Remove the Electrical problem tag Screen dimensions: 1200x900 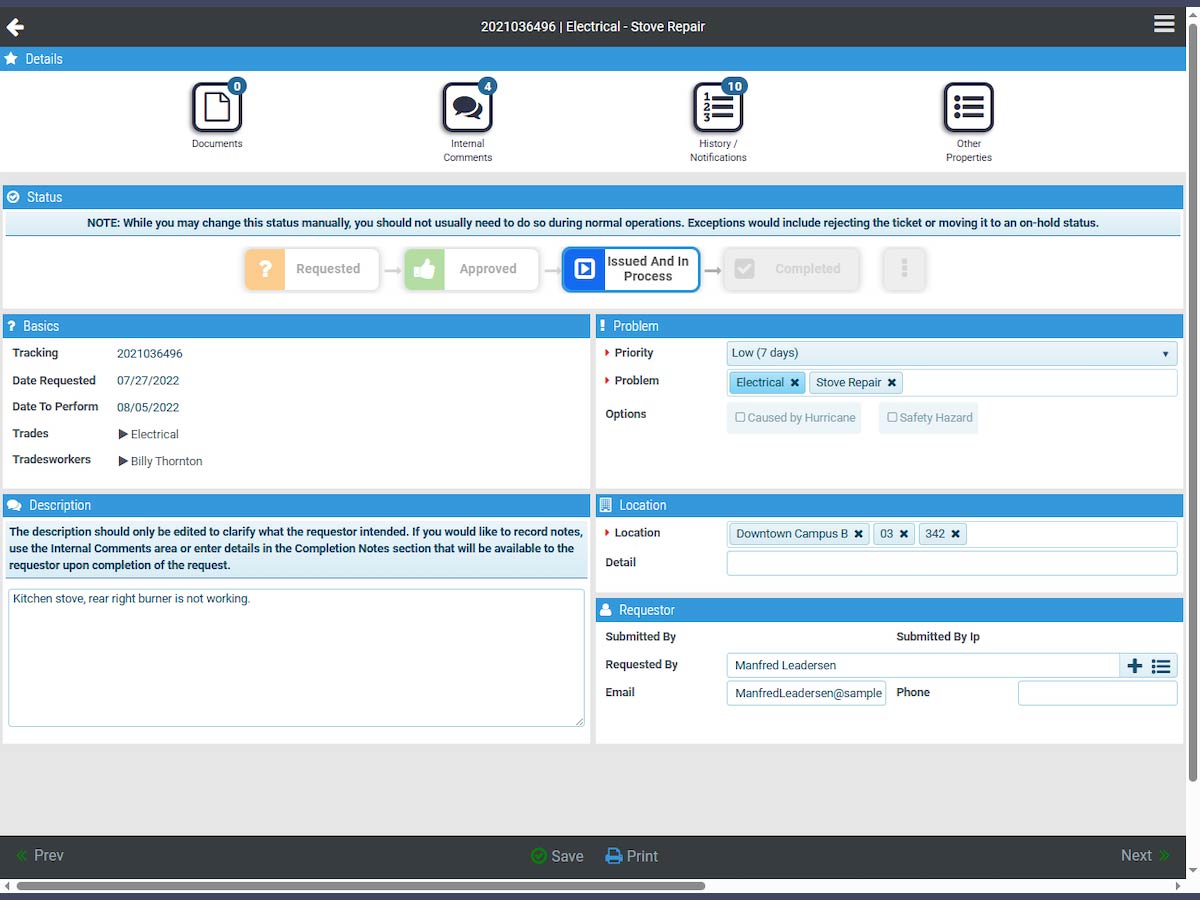795,383
